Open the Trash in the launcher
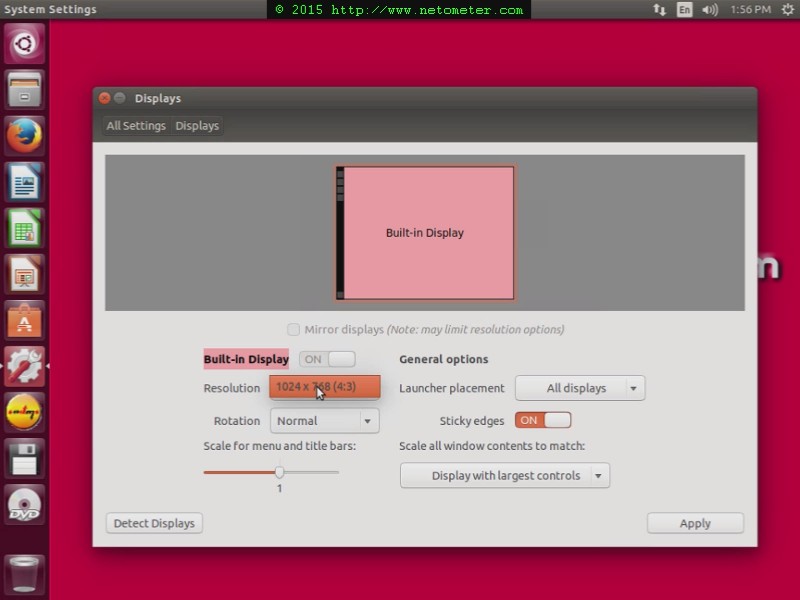The image size is (800, 600). tap(23, 573)
